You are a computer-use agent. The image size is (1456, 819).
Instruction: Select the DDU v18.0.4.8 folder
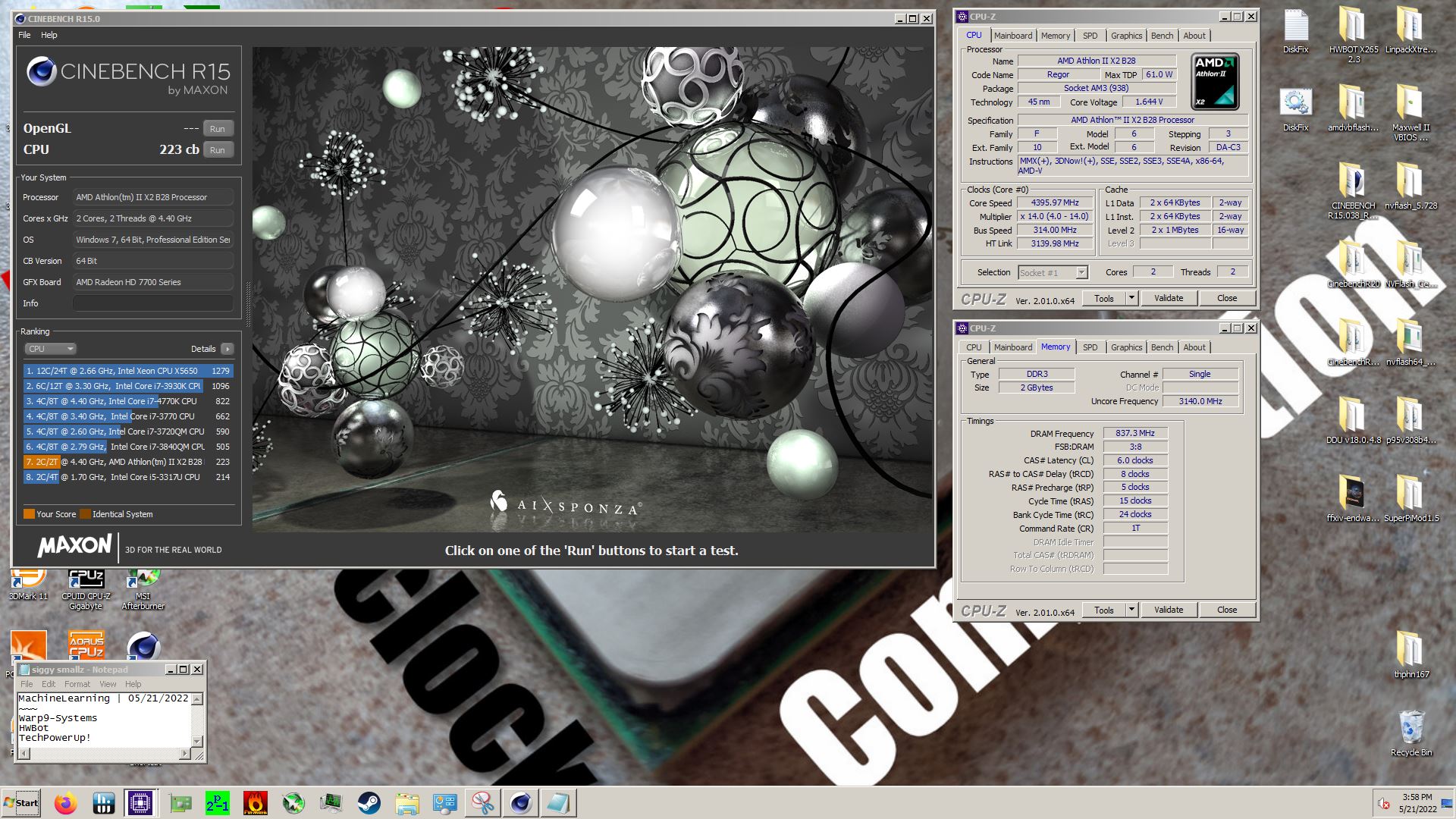pyautogui.click(x=1353, y=420)
